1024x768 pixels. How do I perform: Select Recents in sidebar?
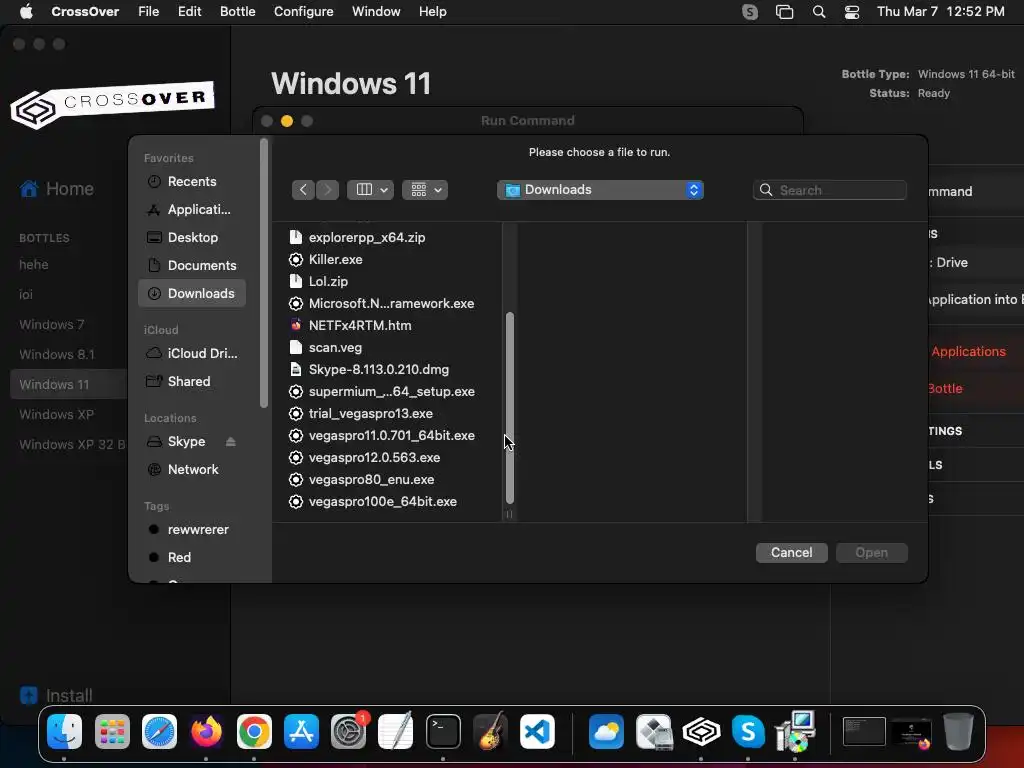click(x=192, y=182)
